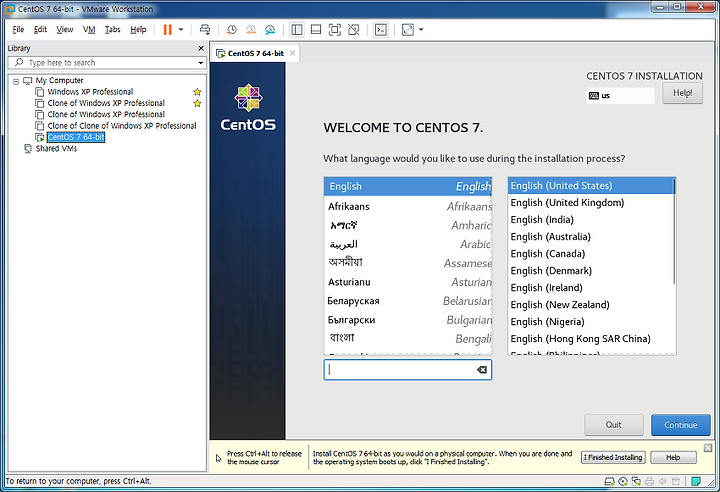Image resolution: width=720 pixels, height=492 pixels.
Task: Choose English (New Zealand) locale
Action: [x=591, y=305]
